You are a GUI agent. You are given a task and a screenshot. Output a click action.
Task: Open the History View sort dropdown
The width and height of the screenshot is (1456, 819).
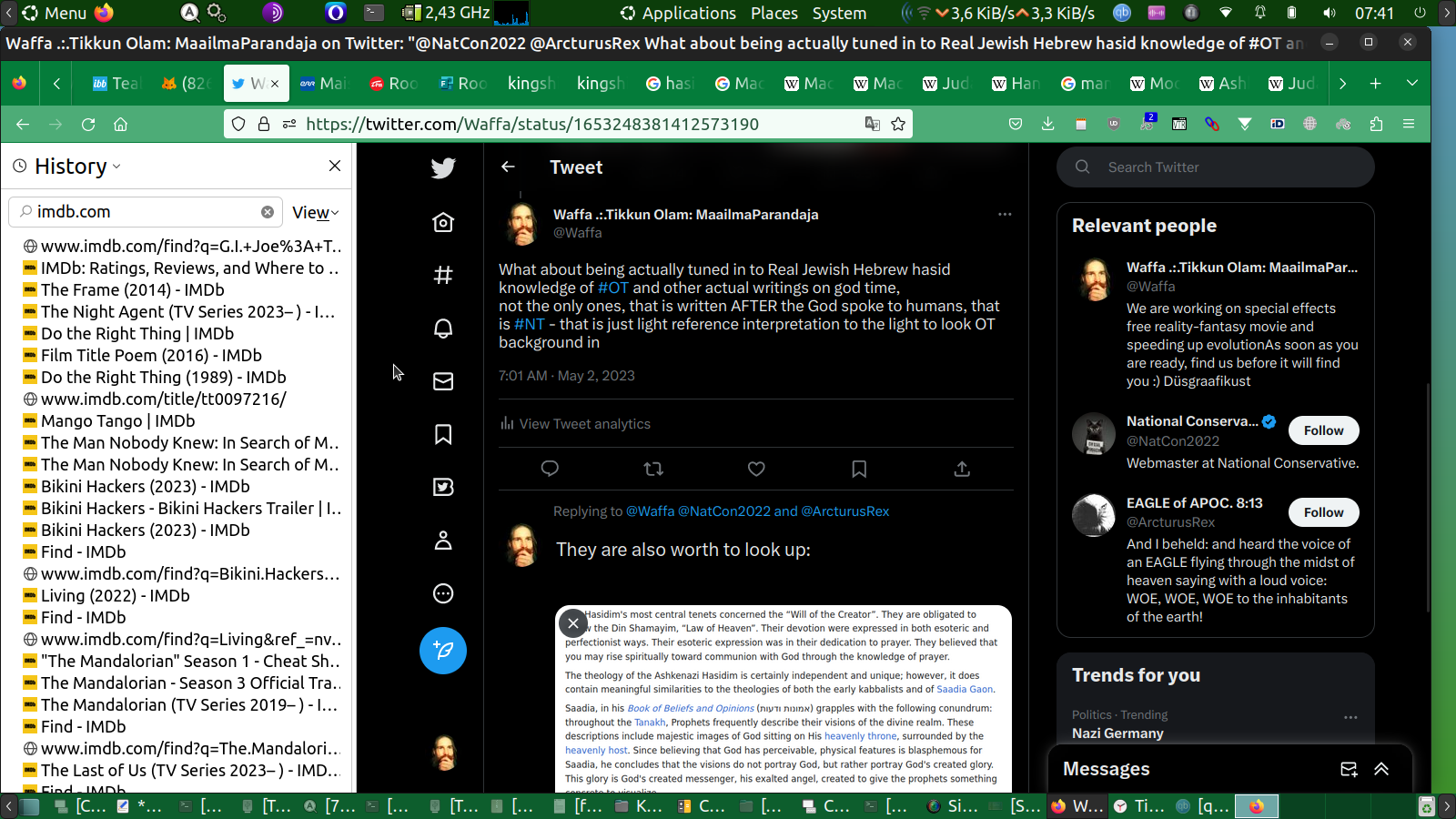315,212
